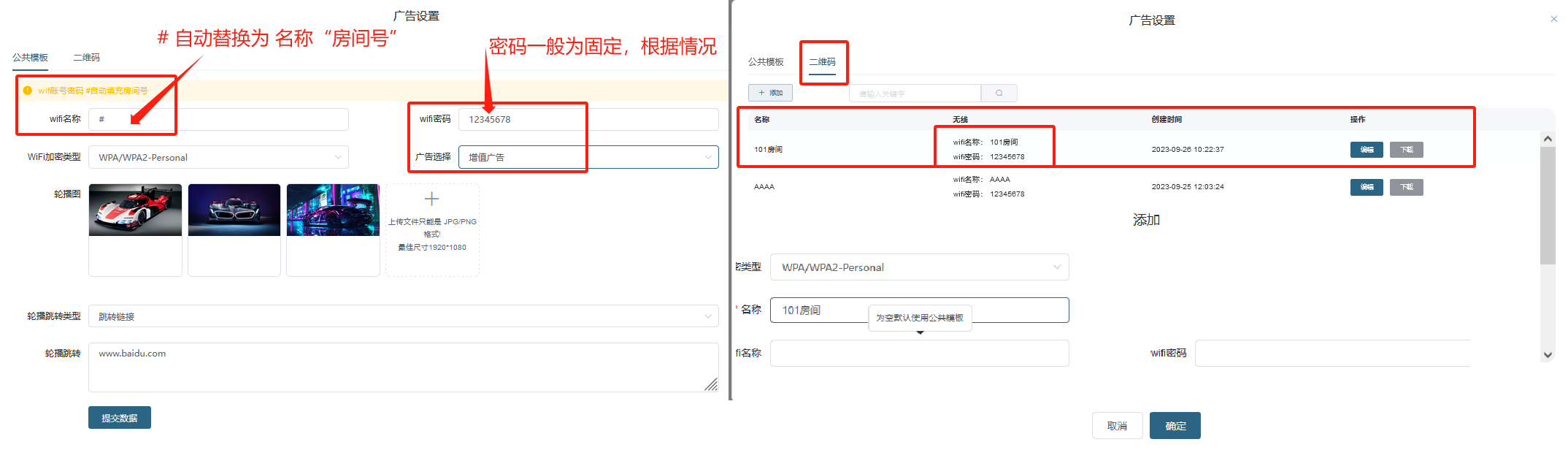This screenshot has height=450, width=1568.
Task: Open the 轮播跳转类型 dropdown
Action: [403, 316]
